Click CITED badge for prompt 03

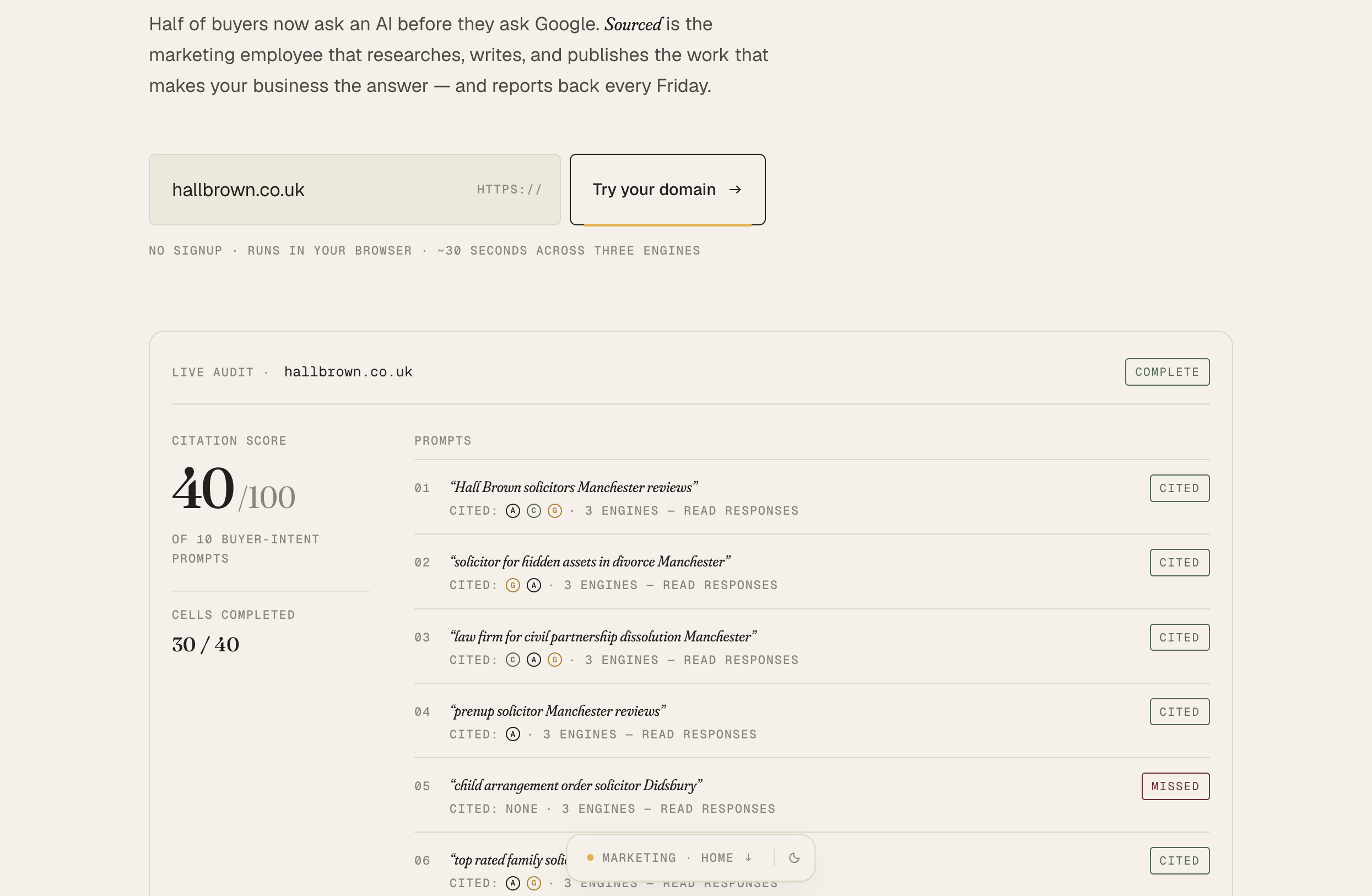1180,637
